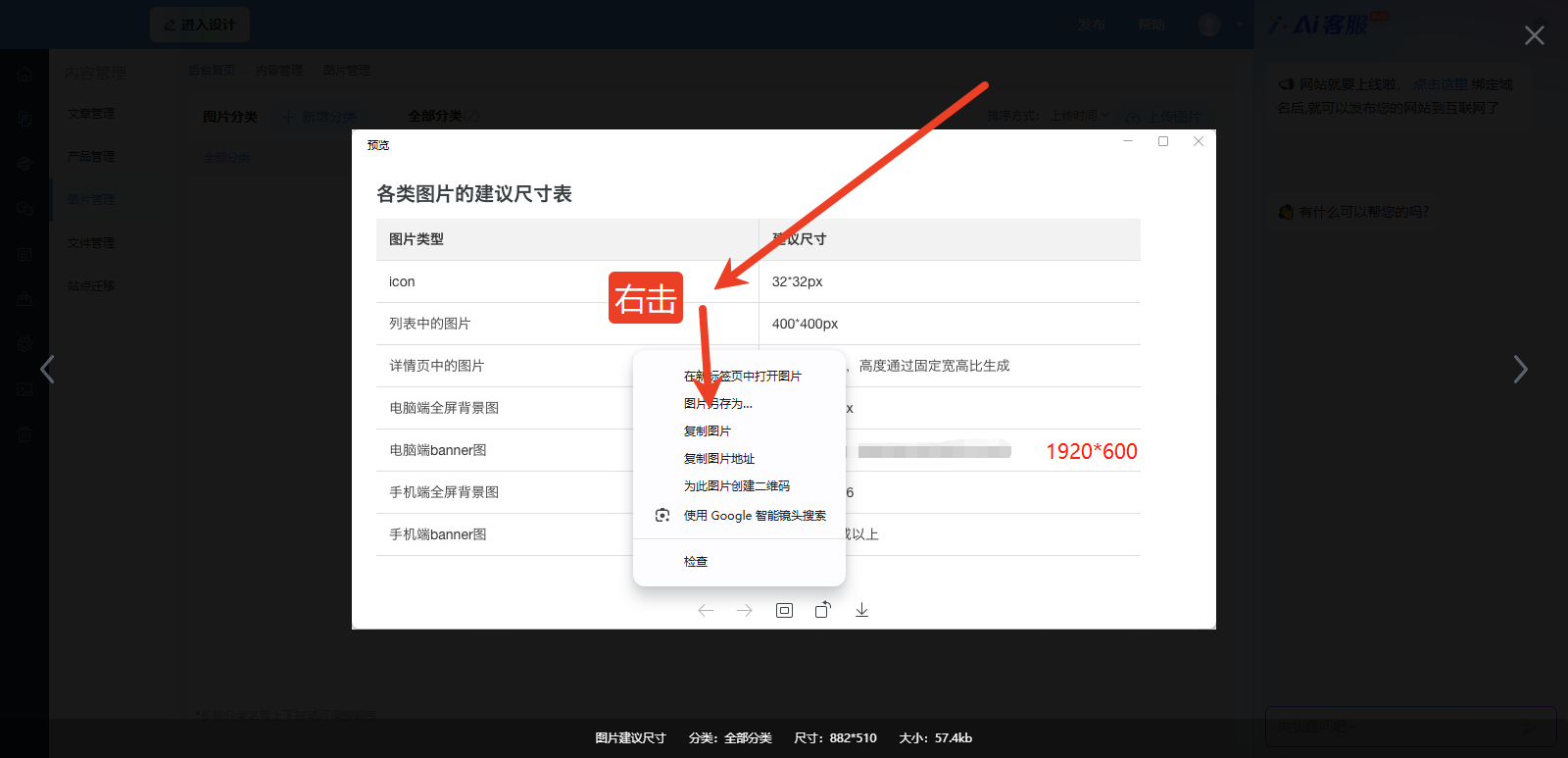Click the 各类图片的建议尺寸表 heading
The width and height of the screenshot is (1568, 758).
click(474, 194)
